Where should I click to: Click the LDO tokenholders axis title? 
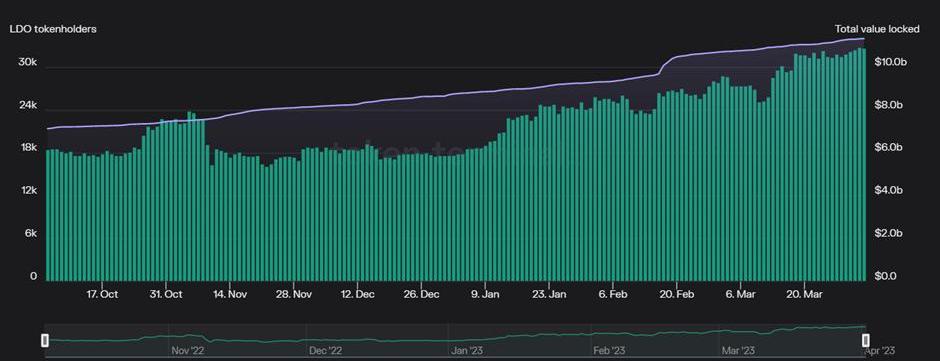53,29
